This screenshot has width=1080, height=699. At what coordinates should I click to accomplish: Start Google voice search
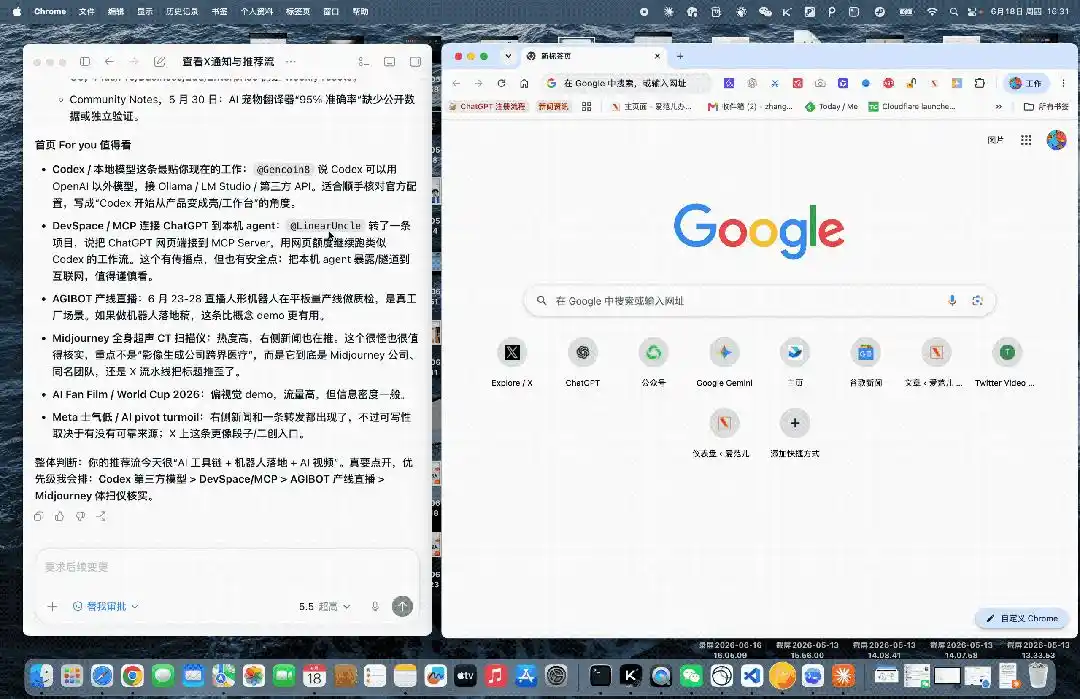pyautogui.click(x=952, y=301)
